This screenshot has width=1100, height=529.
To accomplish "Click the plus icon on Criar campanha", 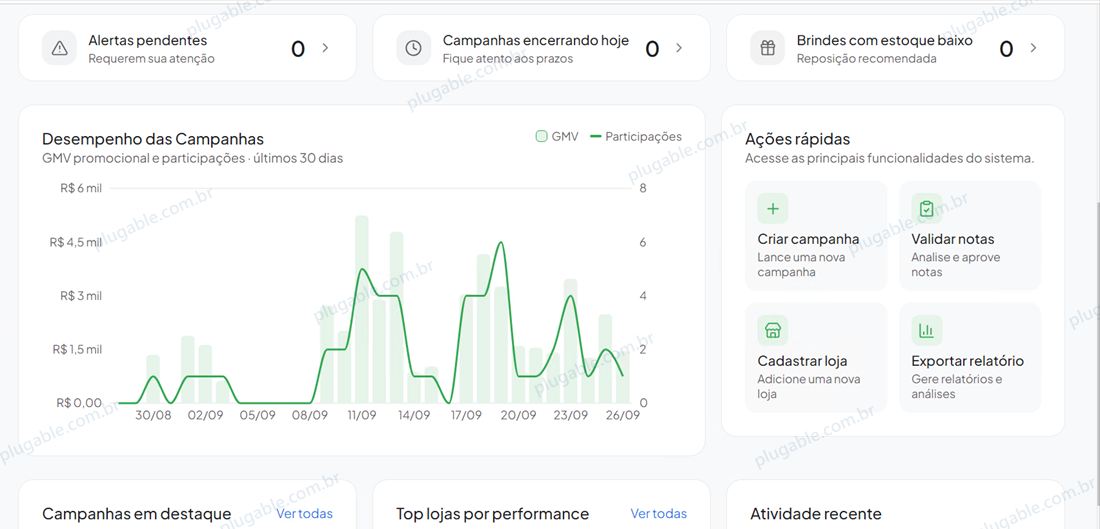I will [773, 208].
